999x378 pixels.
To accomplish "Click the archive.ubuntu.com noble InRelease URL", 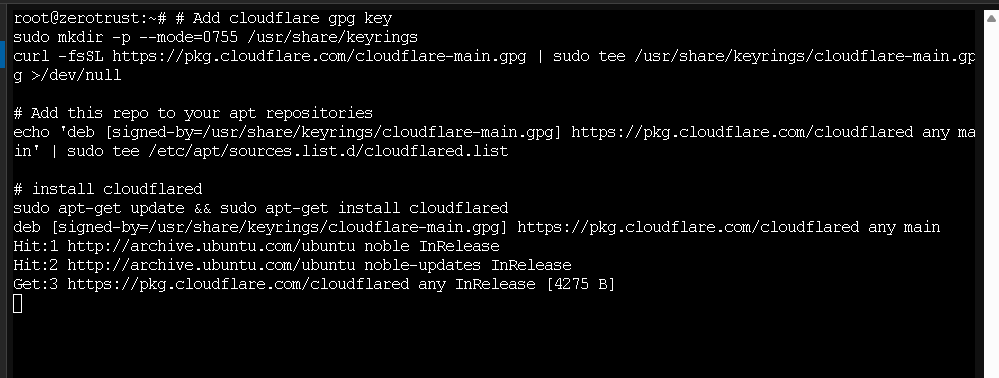I will coord(283,246).
